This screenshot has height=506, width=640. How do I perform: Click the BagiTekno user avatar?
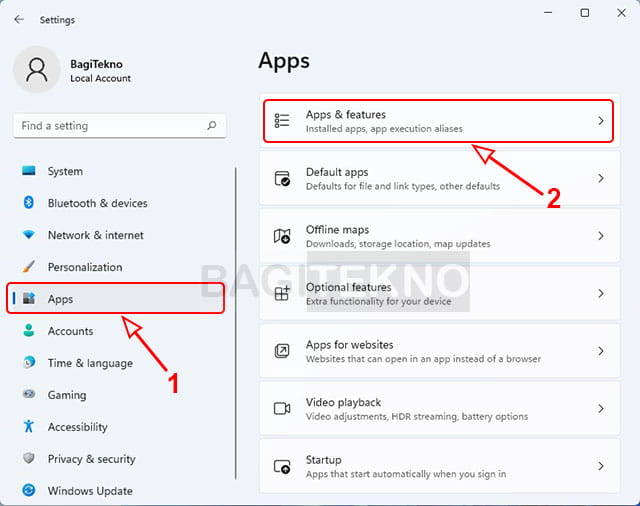pyautogui.click(x=37, y=70)
